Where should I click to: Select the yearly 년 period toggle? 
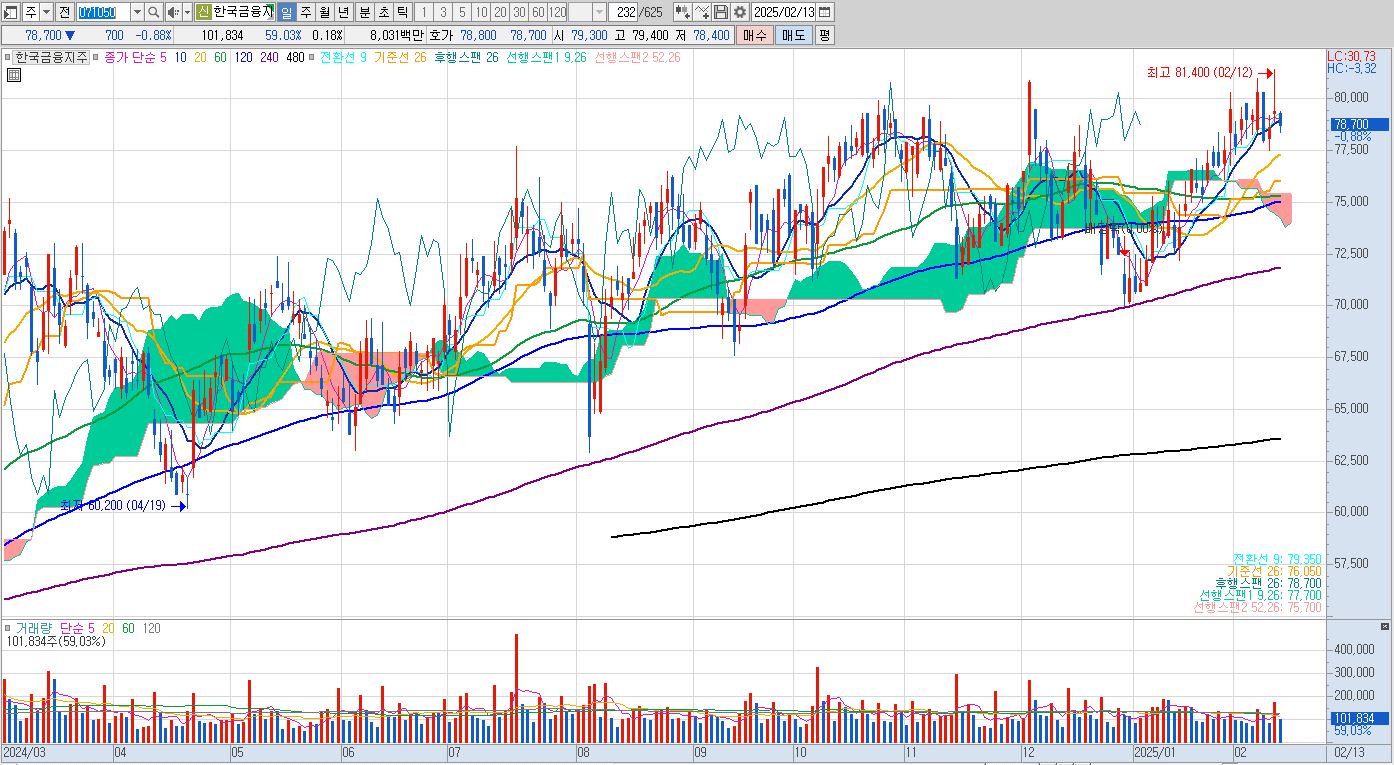coord(343,12)
